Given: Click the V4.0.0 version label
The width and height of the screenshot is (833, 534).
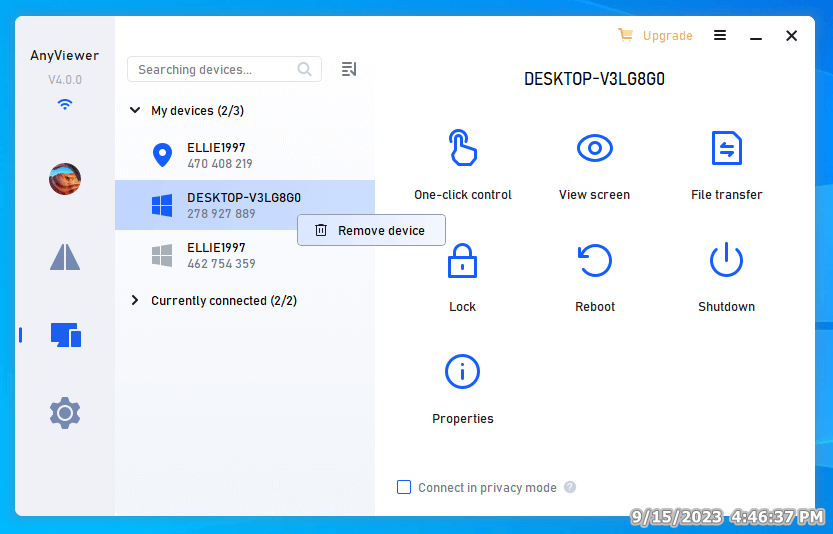Looking at the screenshot, I should (65, 80).
